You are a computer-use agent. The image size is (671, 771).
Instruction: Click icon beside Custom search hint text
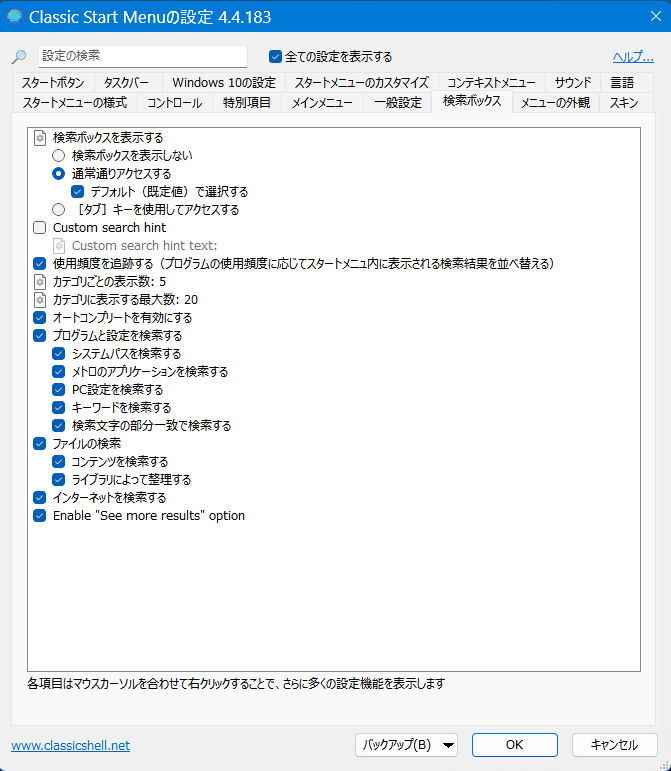(x=59, y=246)
